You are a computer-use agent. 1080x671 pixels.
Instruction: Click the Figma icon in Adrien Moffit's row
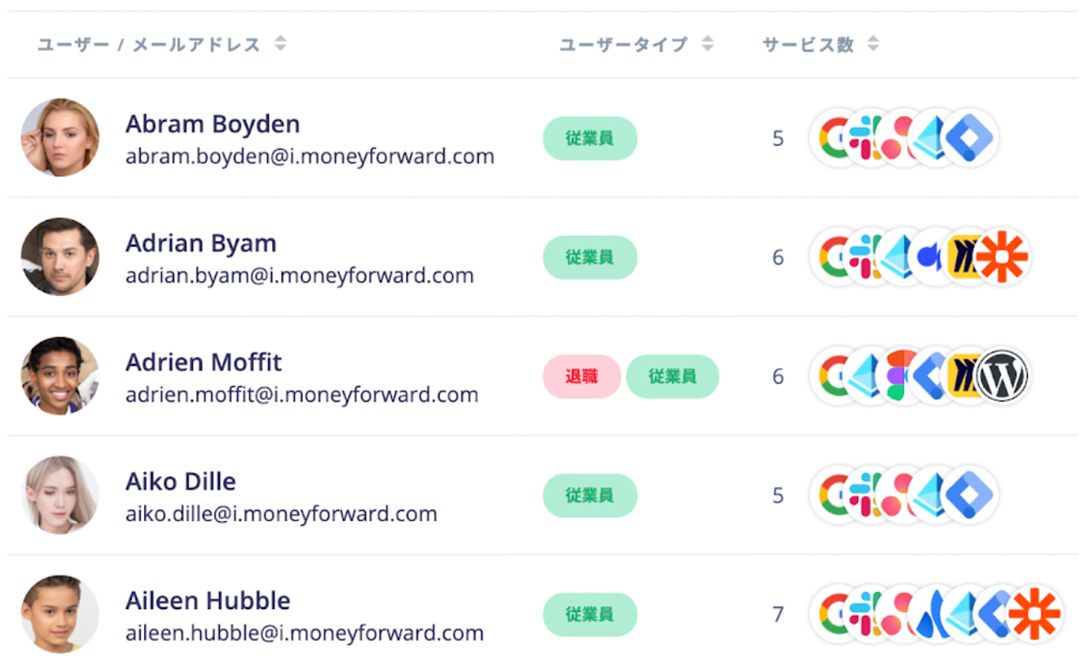898,376
